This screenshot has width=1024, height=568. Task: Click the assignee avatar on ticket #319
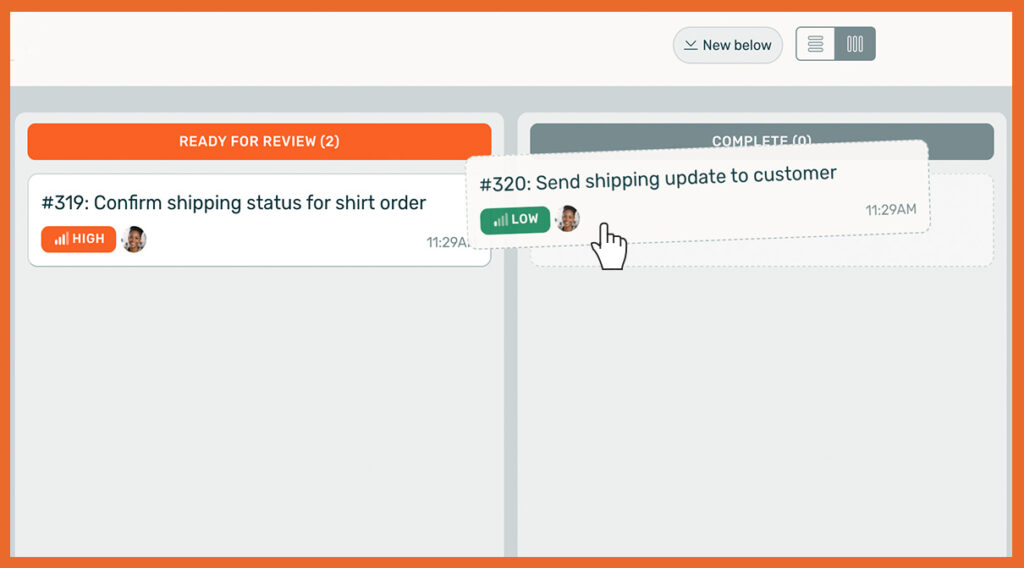134,240
